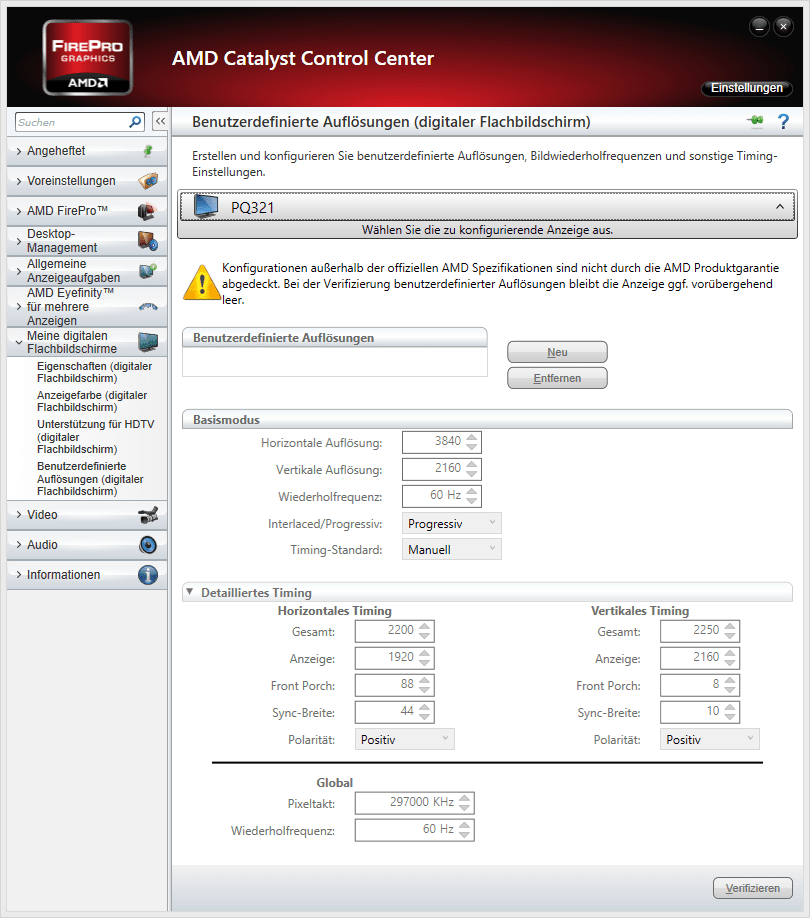Viewport: 810px width, 918px height.
Task: Click the vertical Sync-Breite stepper at 10
Action: 730,712
